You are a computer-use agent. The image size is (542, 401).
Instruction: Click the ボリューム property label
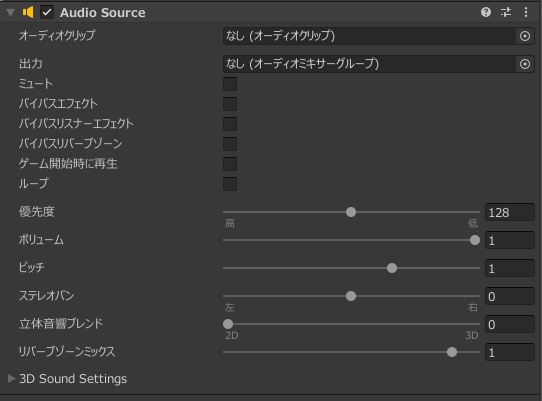coord(41,240)
